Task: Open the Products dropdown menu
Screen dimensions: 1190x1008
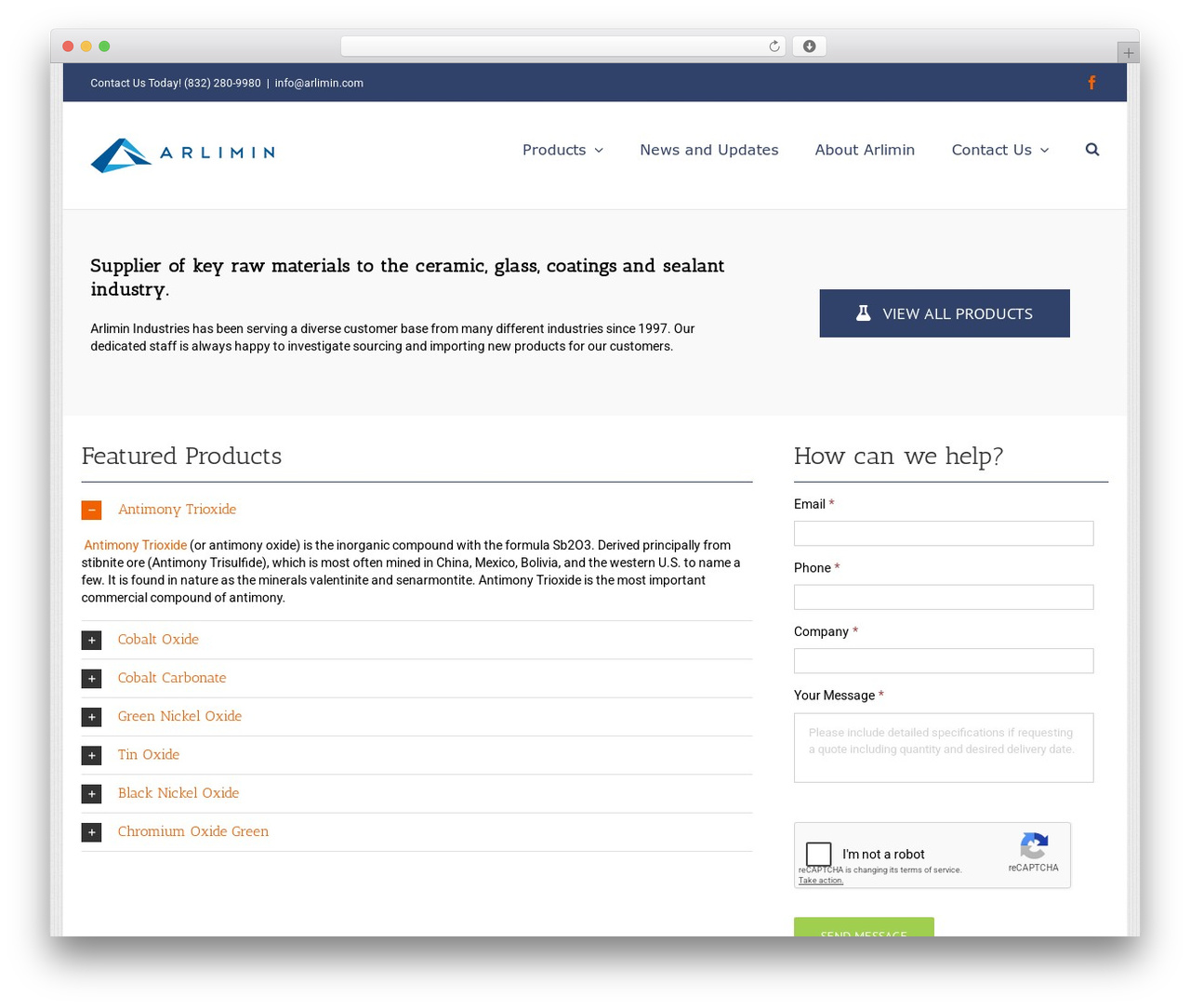Action: (x=562, y=150)
